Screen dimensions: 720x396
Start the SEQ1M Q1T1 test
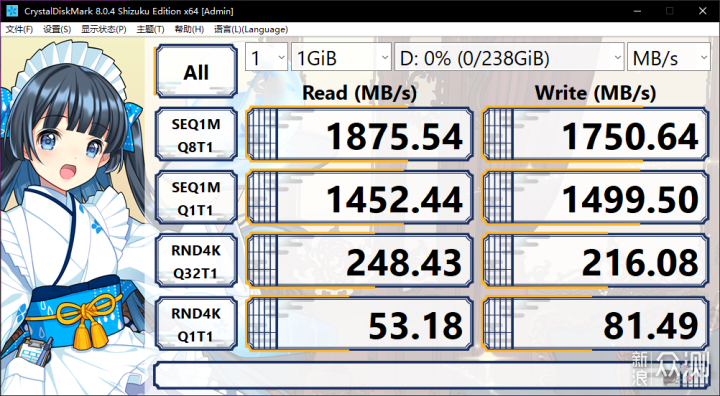[x=197, y=198]
